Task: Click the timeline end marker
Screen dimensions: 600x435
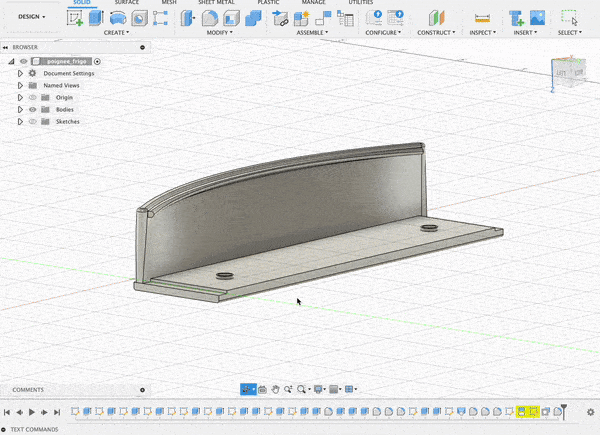Action: click(x=564, y=411)
